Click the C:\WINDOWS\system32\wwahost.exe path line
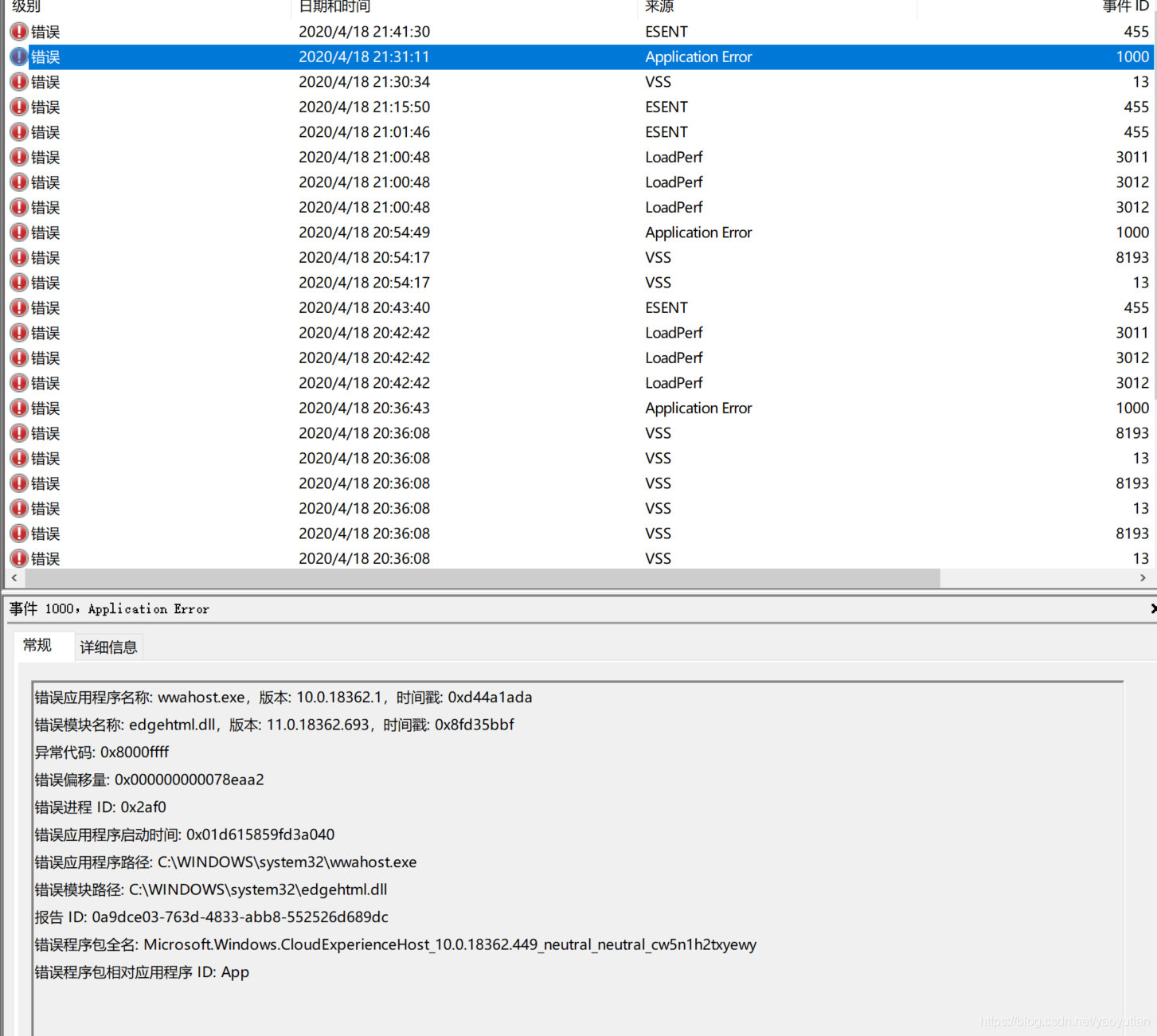 point(225,862)
